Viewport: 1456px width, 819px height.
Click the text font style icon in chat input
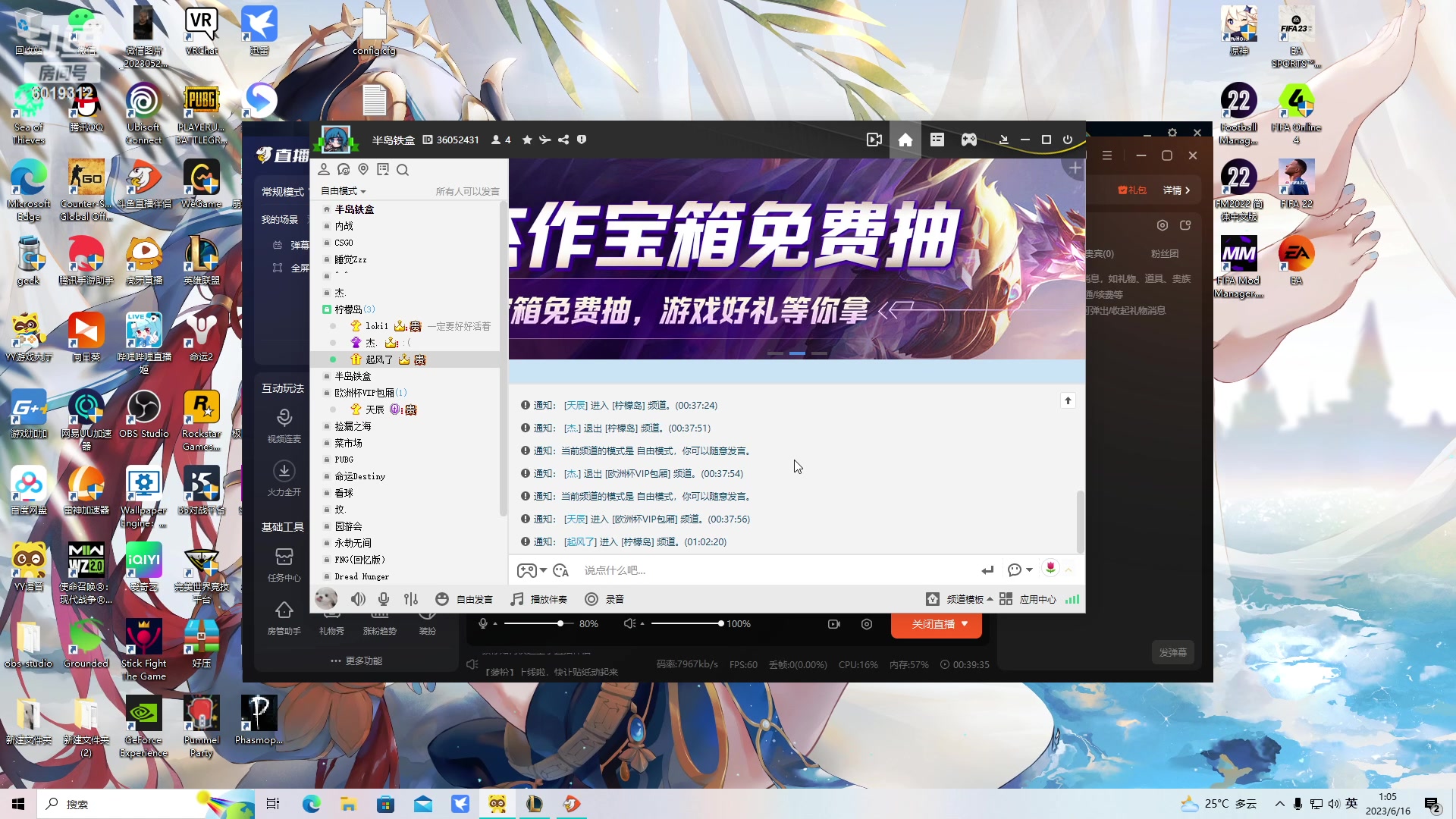561,570
